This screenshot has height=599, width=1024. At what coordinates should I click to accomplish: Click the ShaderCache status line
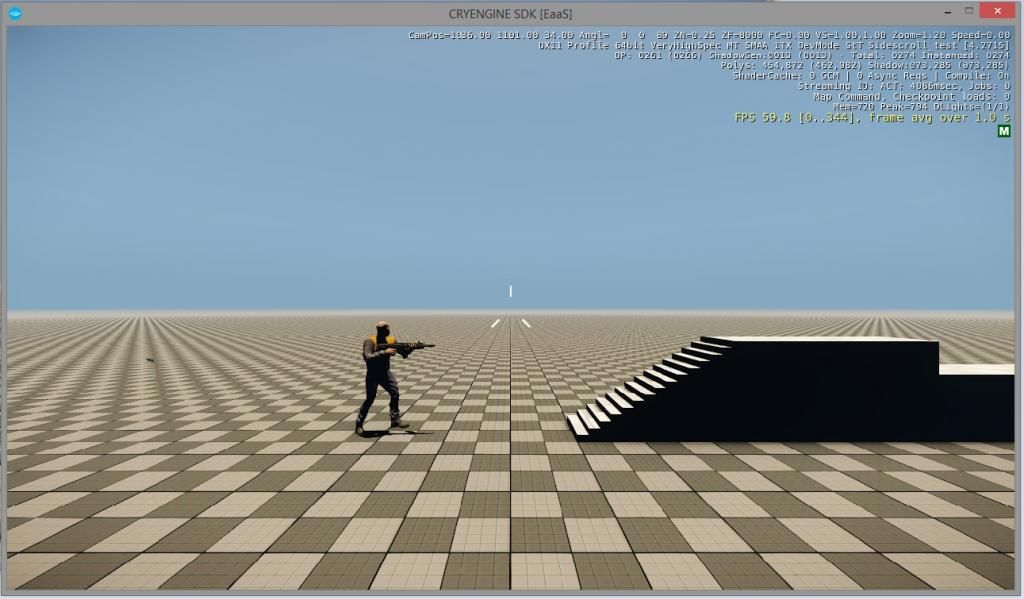pyautogui.click(x=871, y=76)
